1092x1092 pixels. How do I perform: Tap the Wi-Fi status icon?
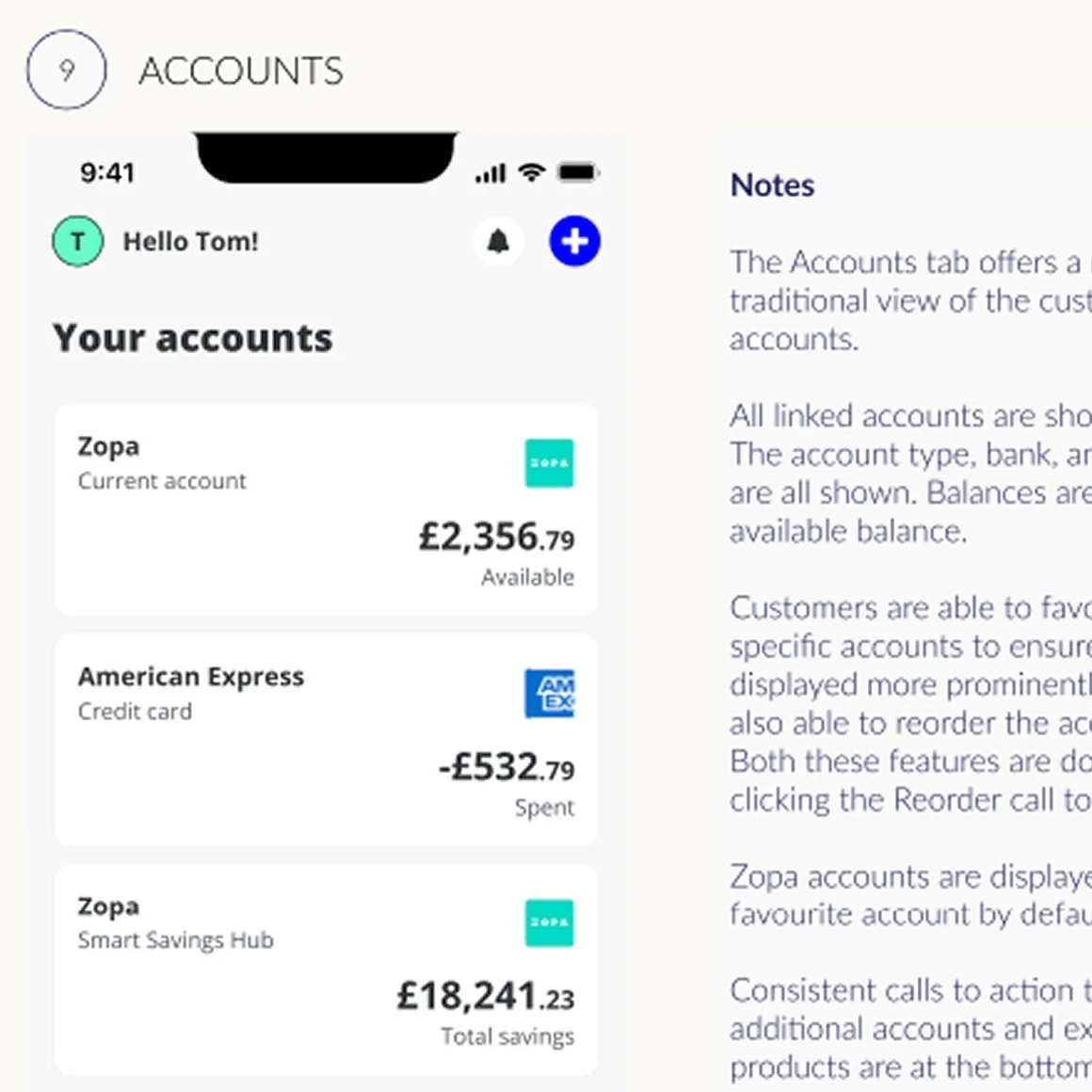point(532,172)
